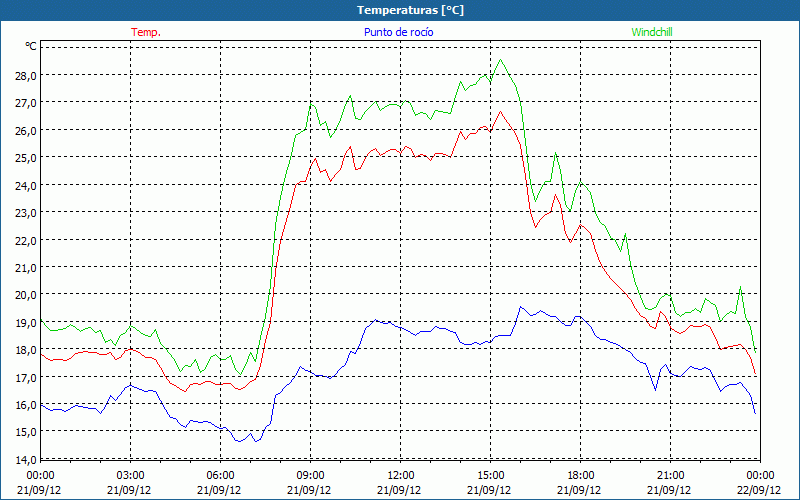Screen dimensions: 800x500
Task: Click the 26,0 y-axis value
Action: pyautogui.click(x=26, y=131)
